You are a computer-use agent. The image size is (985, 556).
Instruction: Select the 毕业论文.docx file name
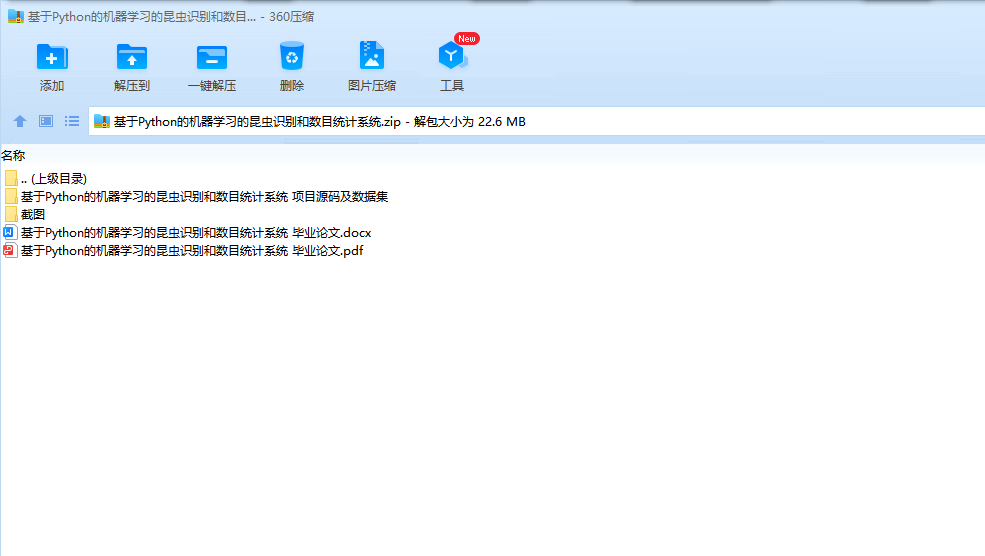tap(196, 233)
